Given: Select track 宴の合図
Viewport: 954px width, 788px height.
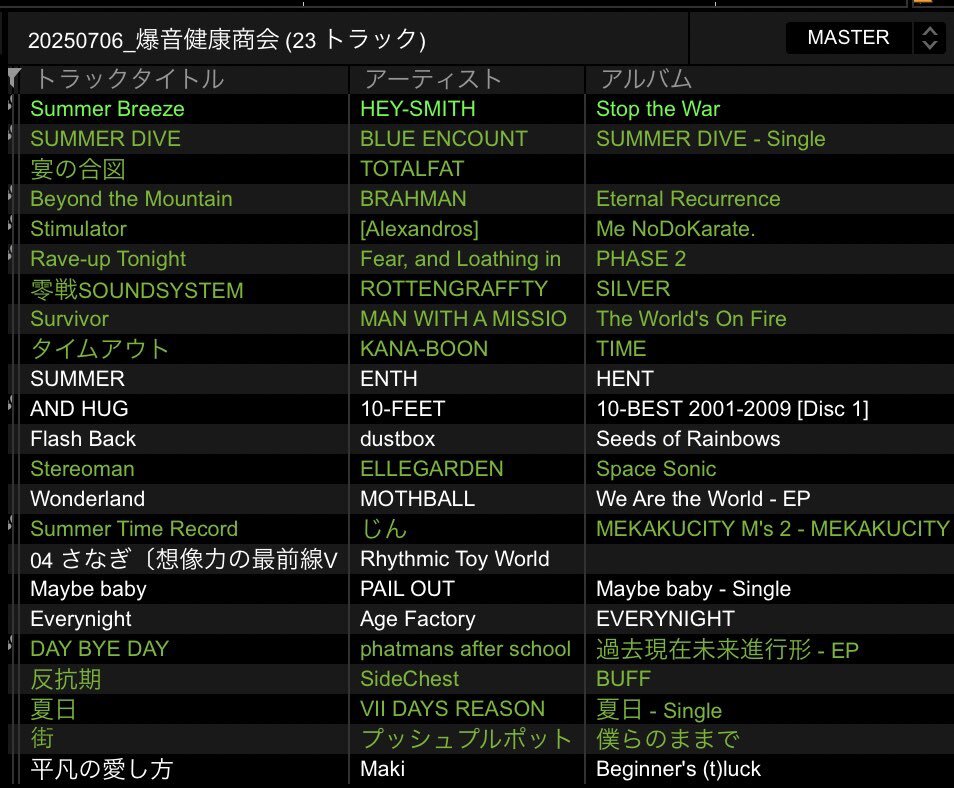Looking at the screenshot, I should [x=78, y=169].
